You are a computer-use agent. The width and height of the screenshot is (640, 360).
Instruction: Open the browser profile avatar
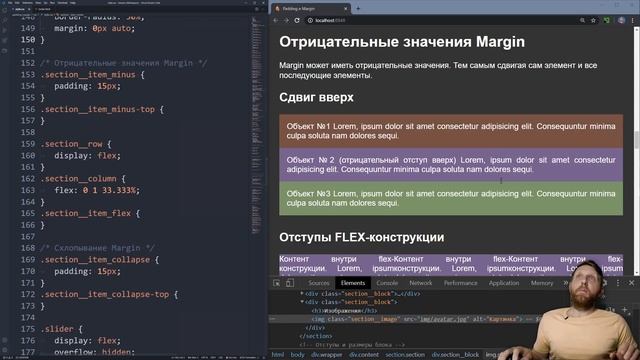pos(621,20)
